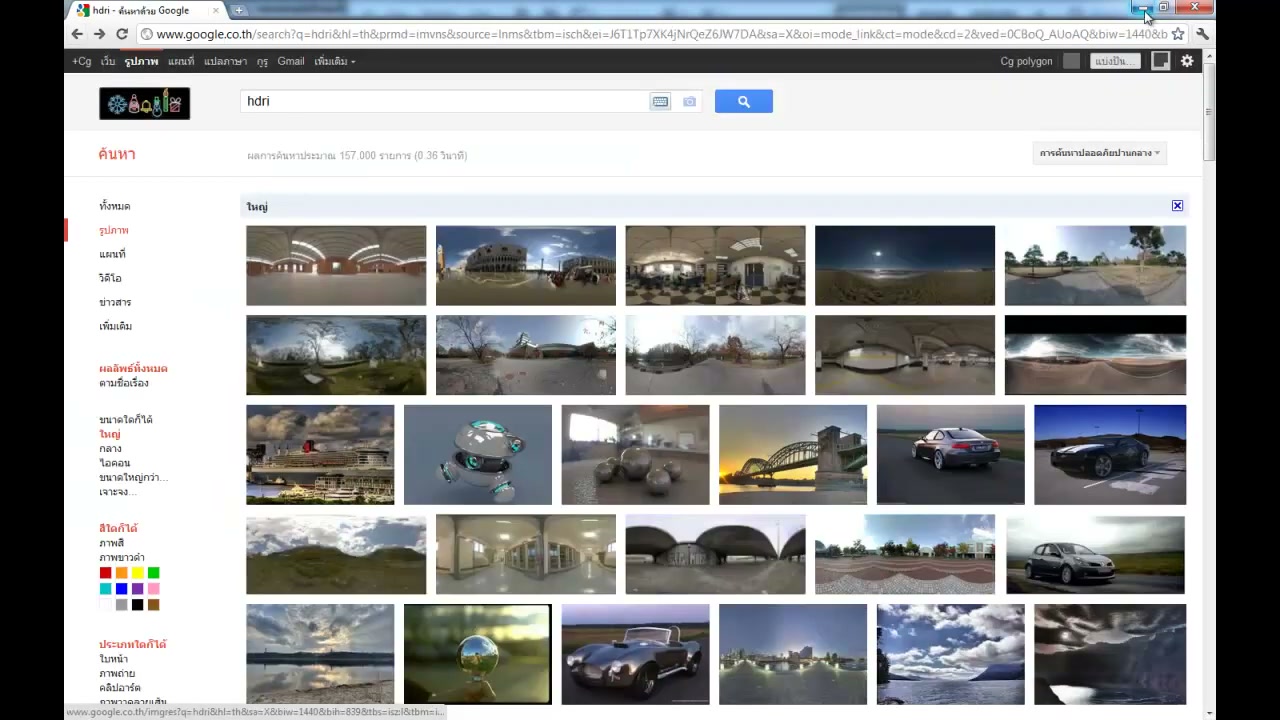
Task: Select the กลาง medium size filter
Action: point(110,448)
